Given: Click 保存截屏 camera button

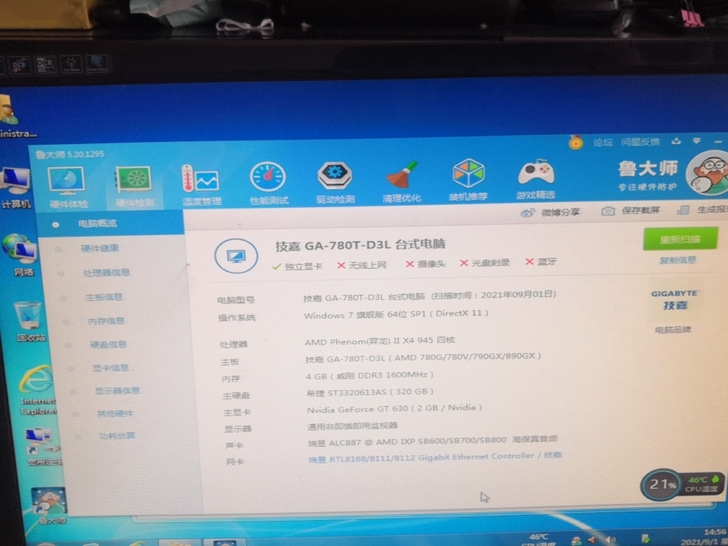Looking at the screenshot, I should [x=630, y=211].
